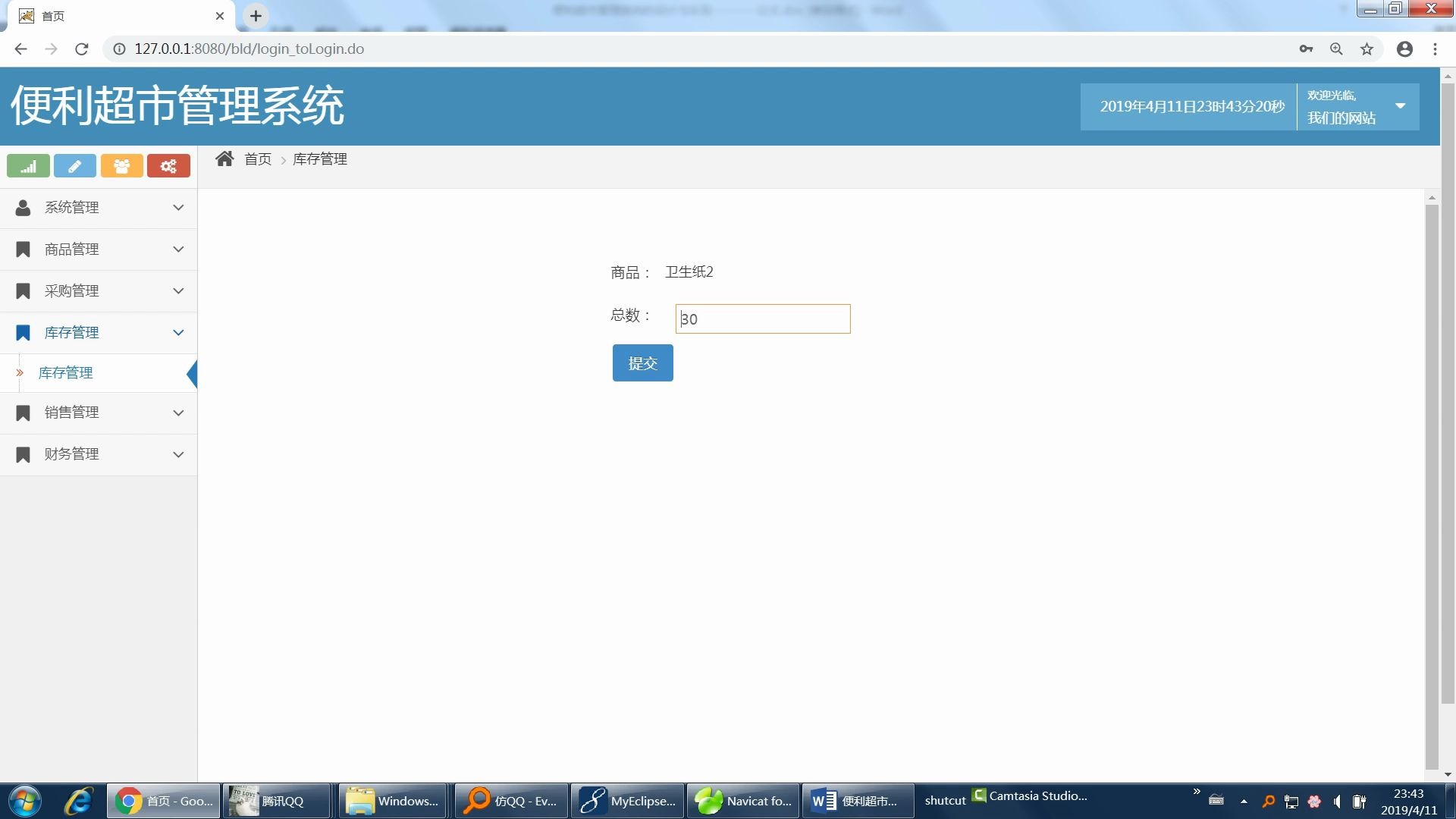1456x819 pixels.
Task: Click the orange users shortcut button
Action: click(121, 166)
